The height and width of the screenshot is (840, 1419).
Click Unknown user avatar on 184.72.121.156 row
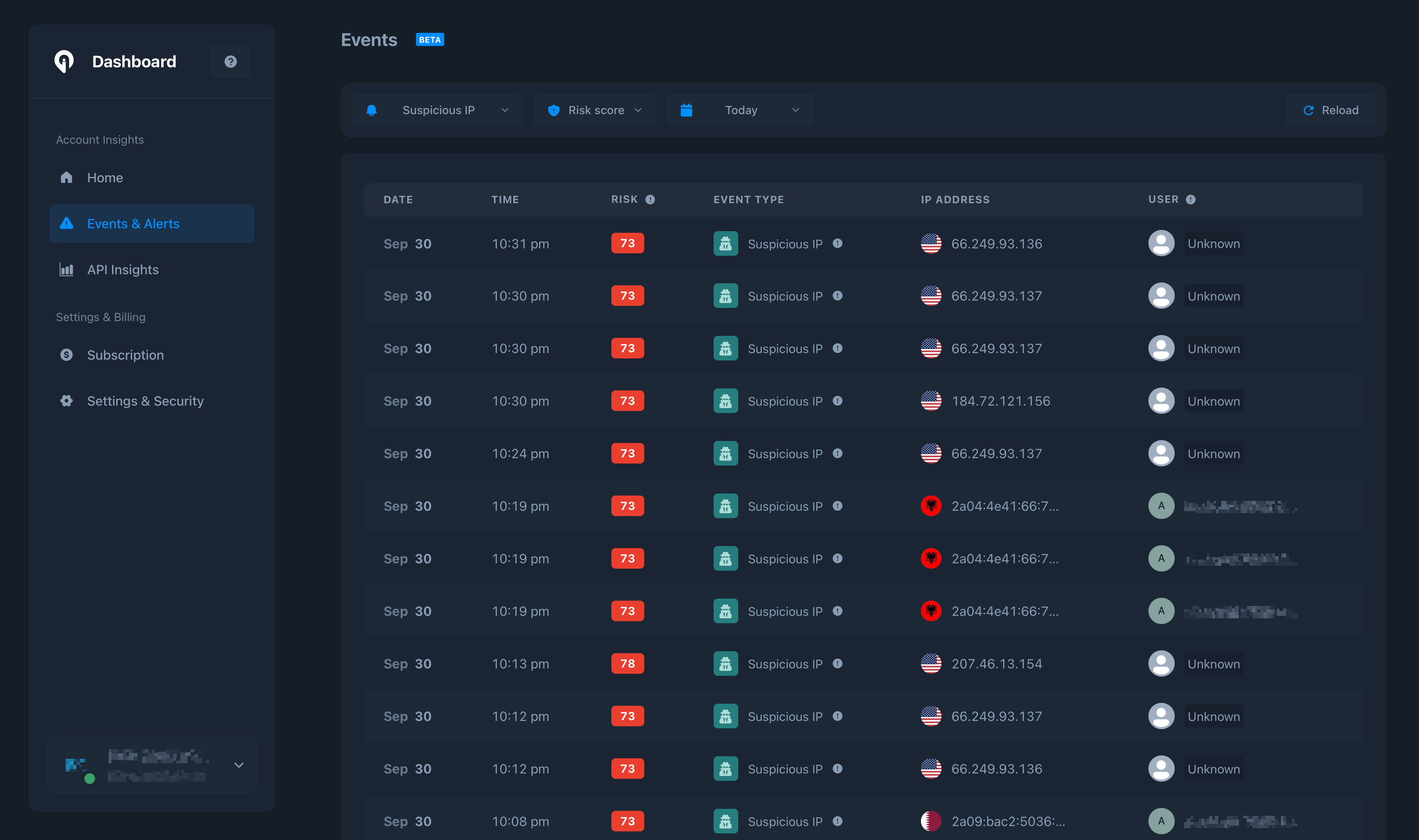pos(1161,401)
